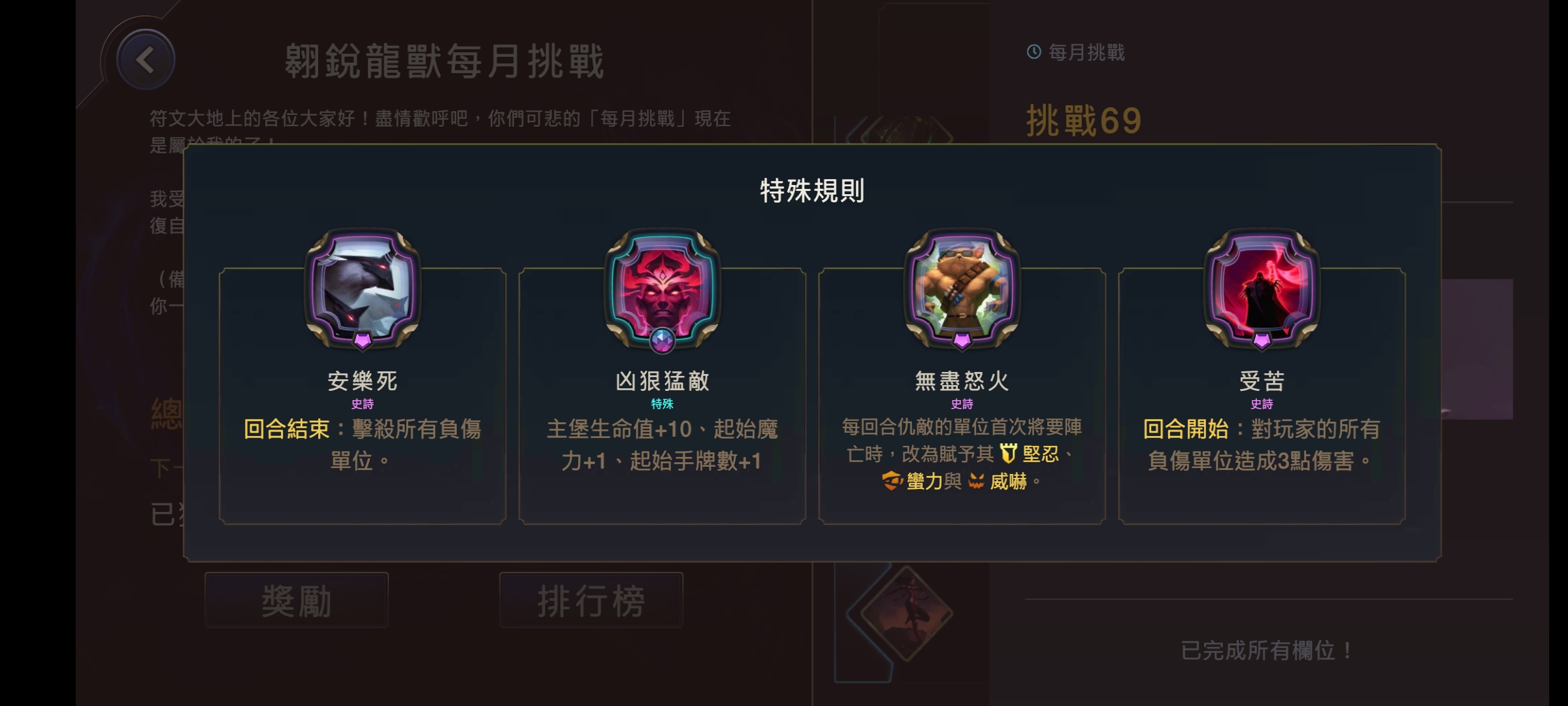Click the 特殊規則 dialog title
The height and width of the screenshot is (706, 1568).
coord(812,191)
